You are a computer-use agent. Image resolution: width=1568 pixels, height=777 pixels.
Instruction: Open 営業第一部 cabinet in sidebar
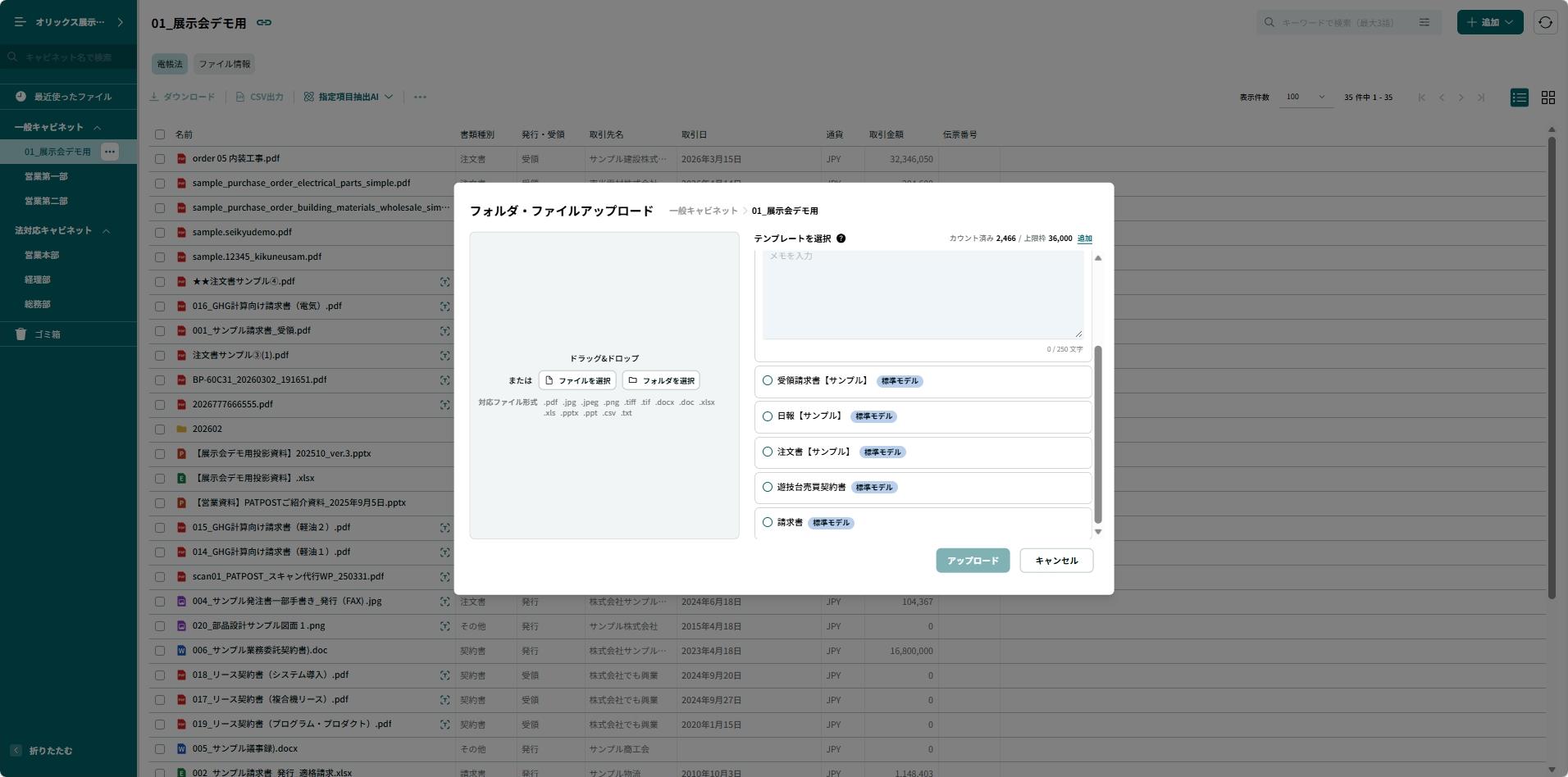(47, 176)
